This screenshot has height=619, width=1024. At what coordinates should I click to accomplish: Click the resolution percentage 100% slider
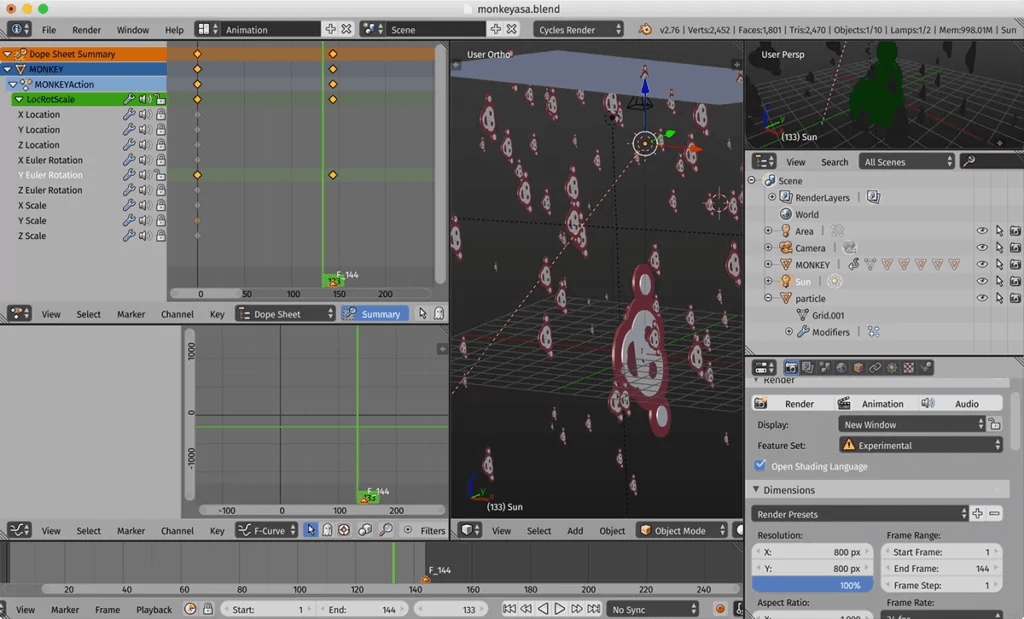812,585
